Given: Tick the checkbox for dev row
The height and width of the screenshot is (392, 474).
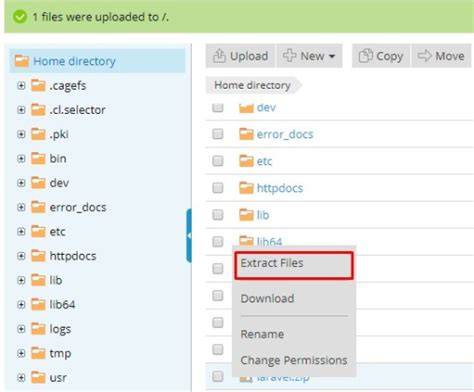Looking at the screenshot, I should tap(218, 107).
